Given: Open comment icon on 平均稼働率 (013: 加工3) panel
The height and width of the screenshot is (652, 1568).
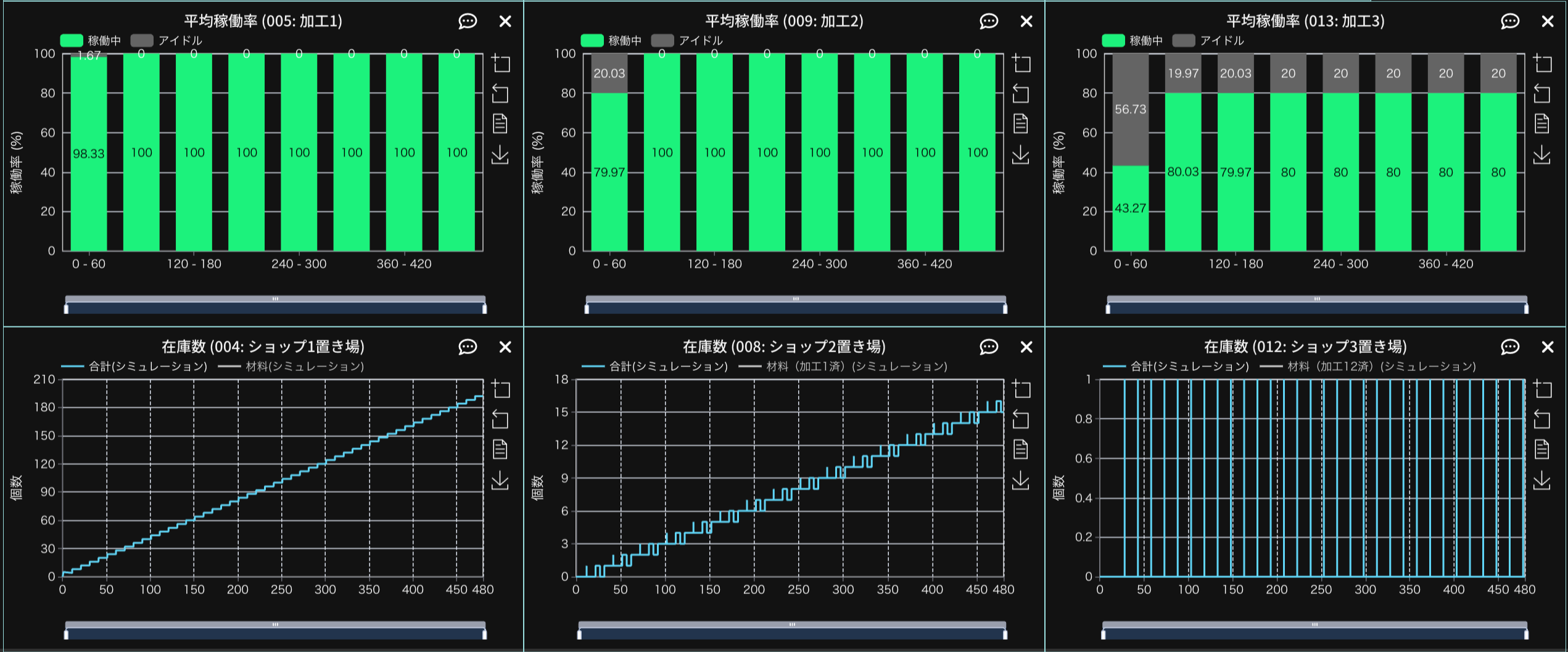Looking at the screenshot, I should pyautogui.click(x=1510, y=22).
